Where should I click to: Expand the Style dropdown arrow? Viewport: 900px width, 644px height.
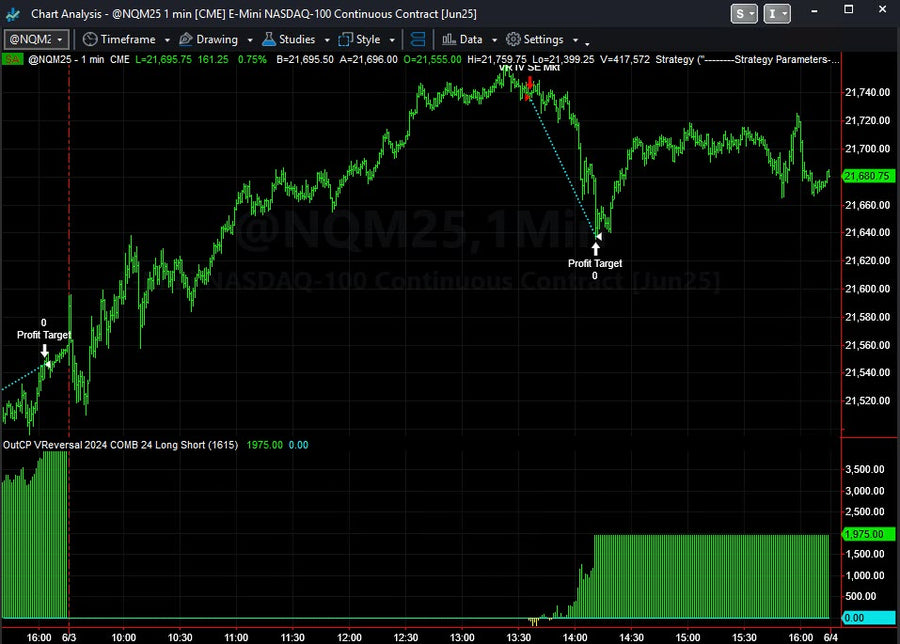point(392,40)
